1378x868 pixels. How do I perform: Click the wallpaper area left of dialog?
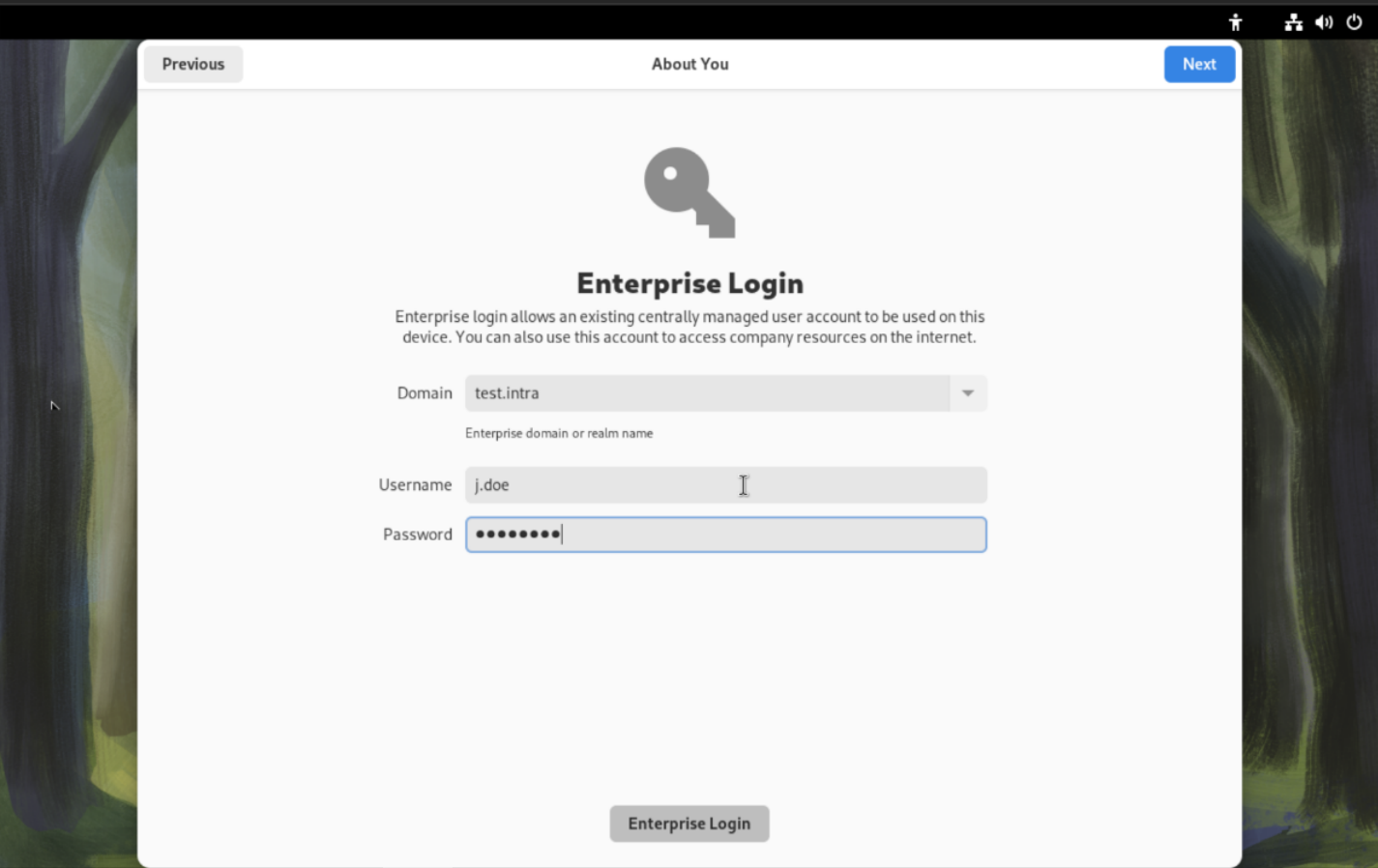click(68, 454)
